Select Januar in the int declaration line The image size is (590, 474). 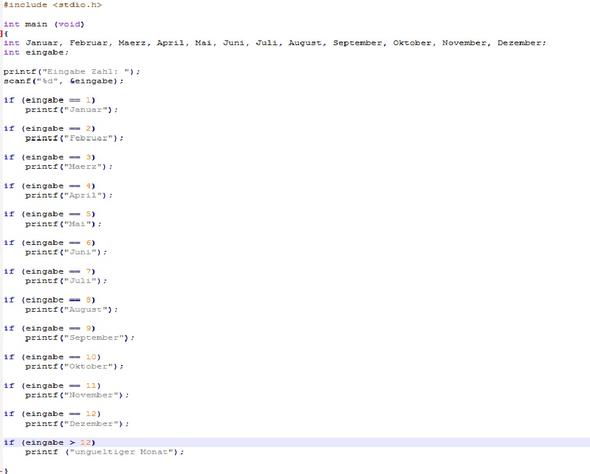(42, 43)
